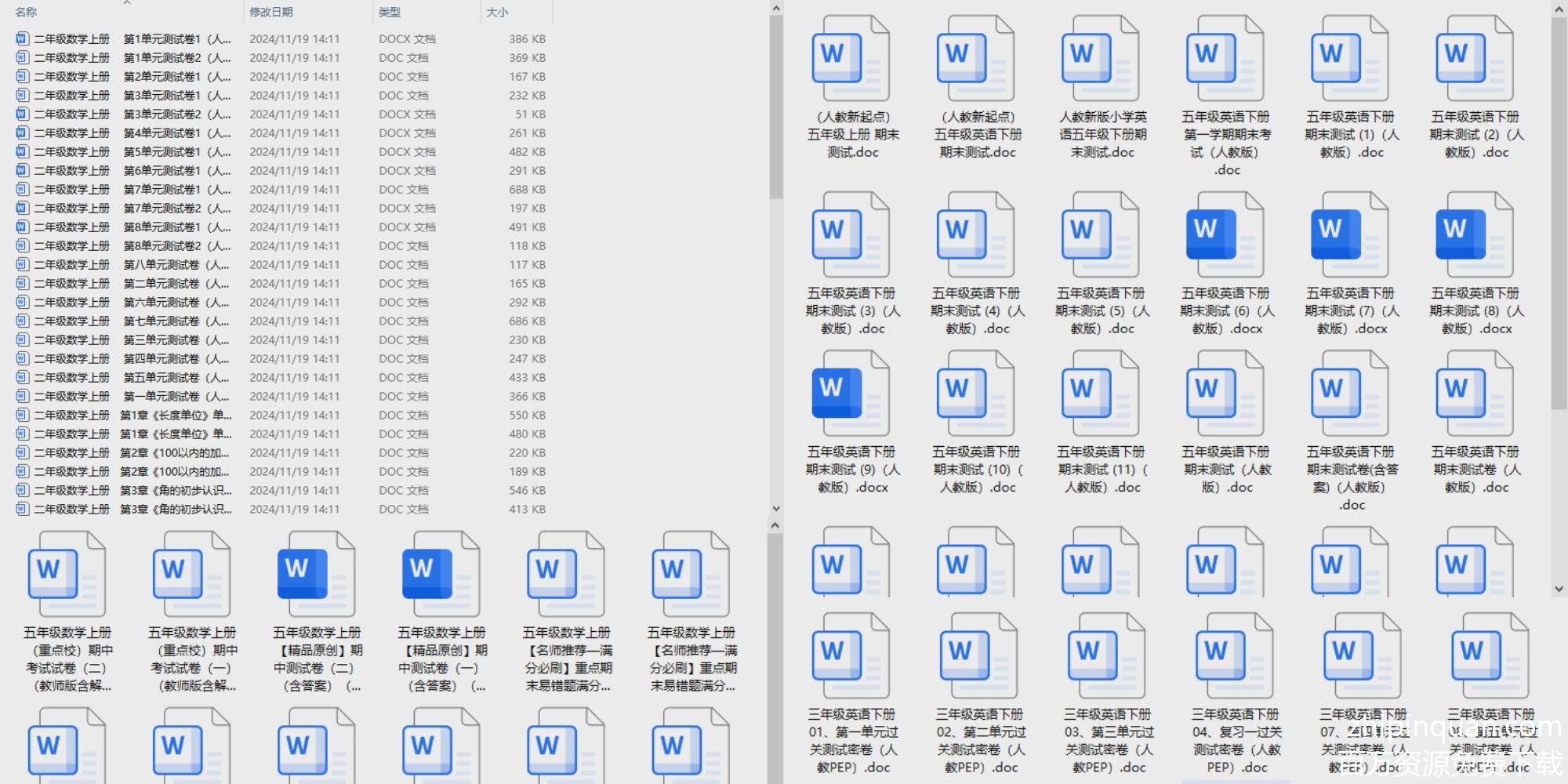Select the 第6单元测试卷1 file name
Viewport: 1568px width, 784px height.
pyautogui.click(x=132, y=170)
